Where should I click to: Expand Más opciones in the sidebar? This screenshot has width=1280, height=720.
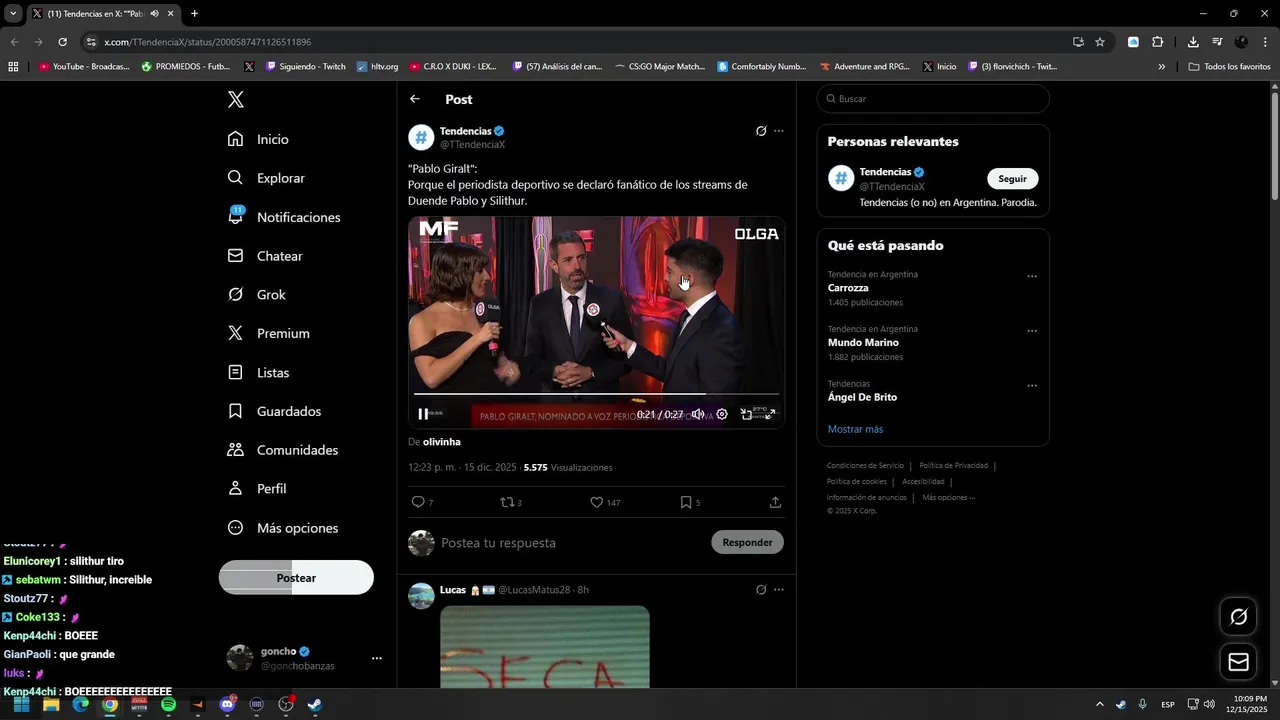point(282,528)
